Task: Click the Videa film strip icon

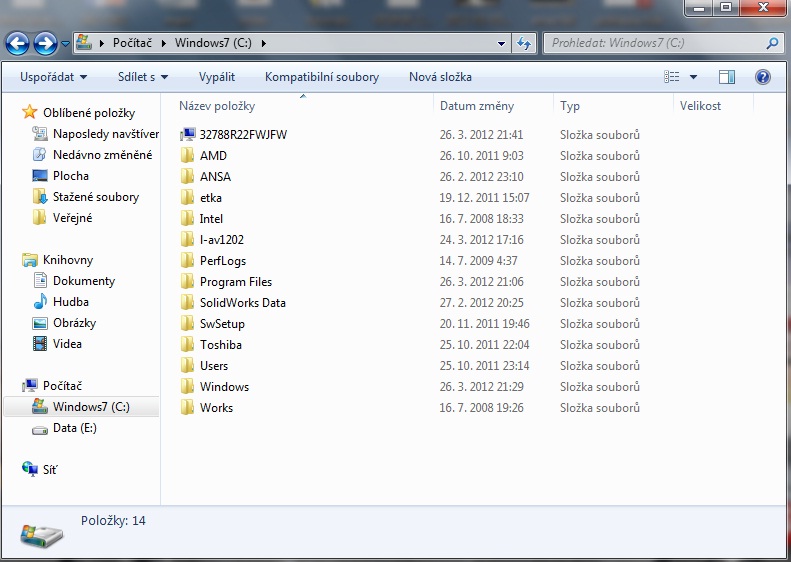Action: pyautogui.click(x=40, y=344)
